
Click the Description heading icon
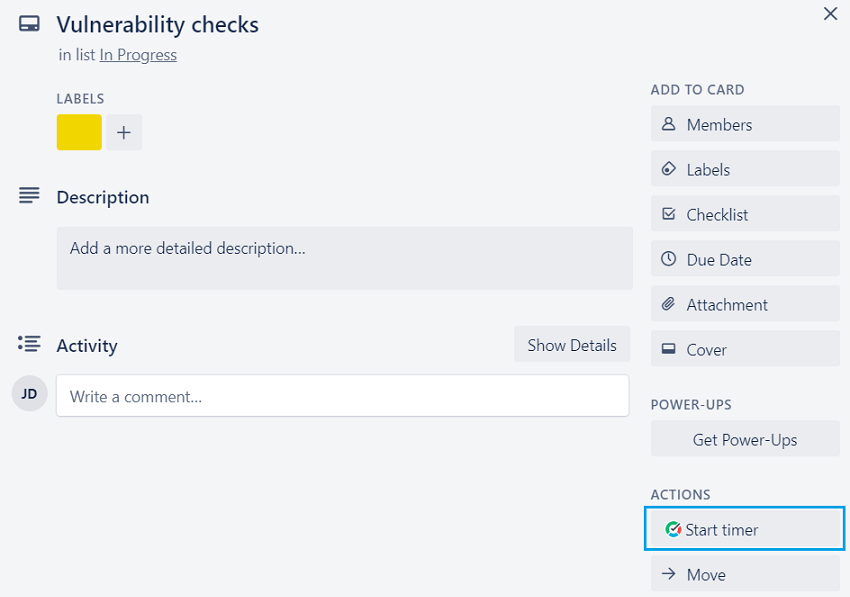click(29, 196)
